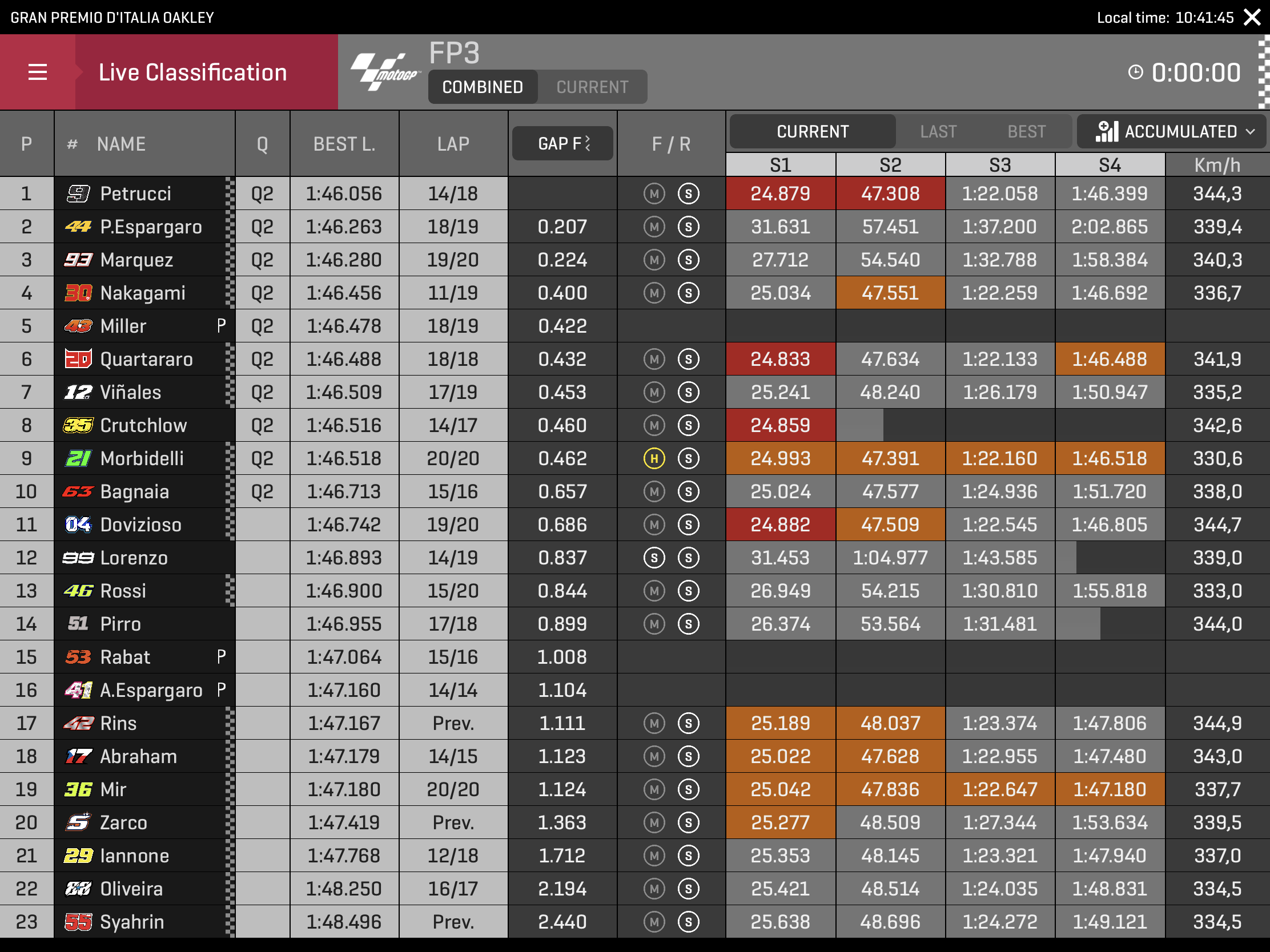Select the LAST sector times tab

click(938, 131)
